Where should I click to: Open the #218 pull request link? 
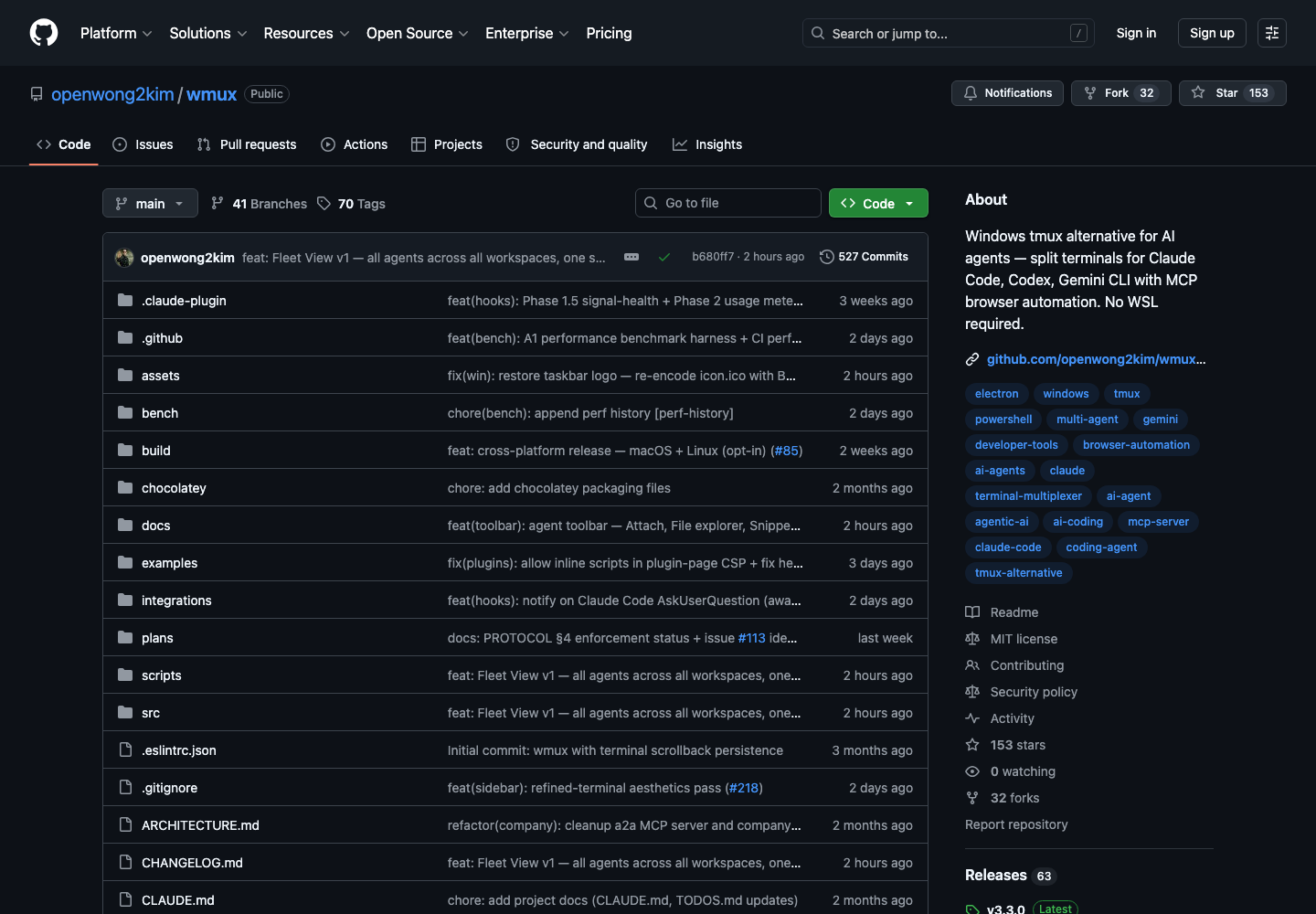click(744, 788)
